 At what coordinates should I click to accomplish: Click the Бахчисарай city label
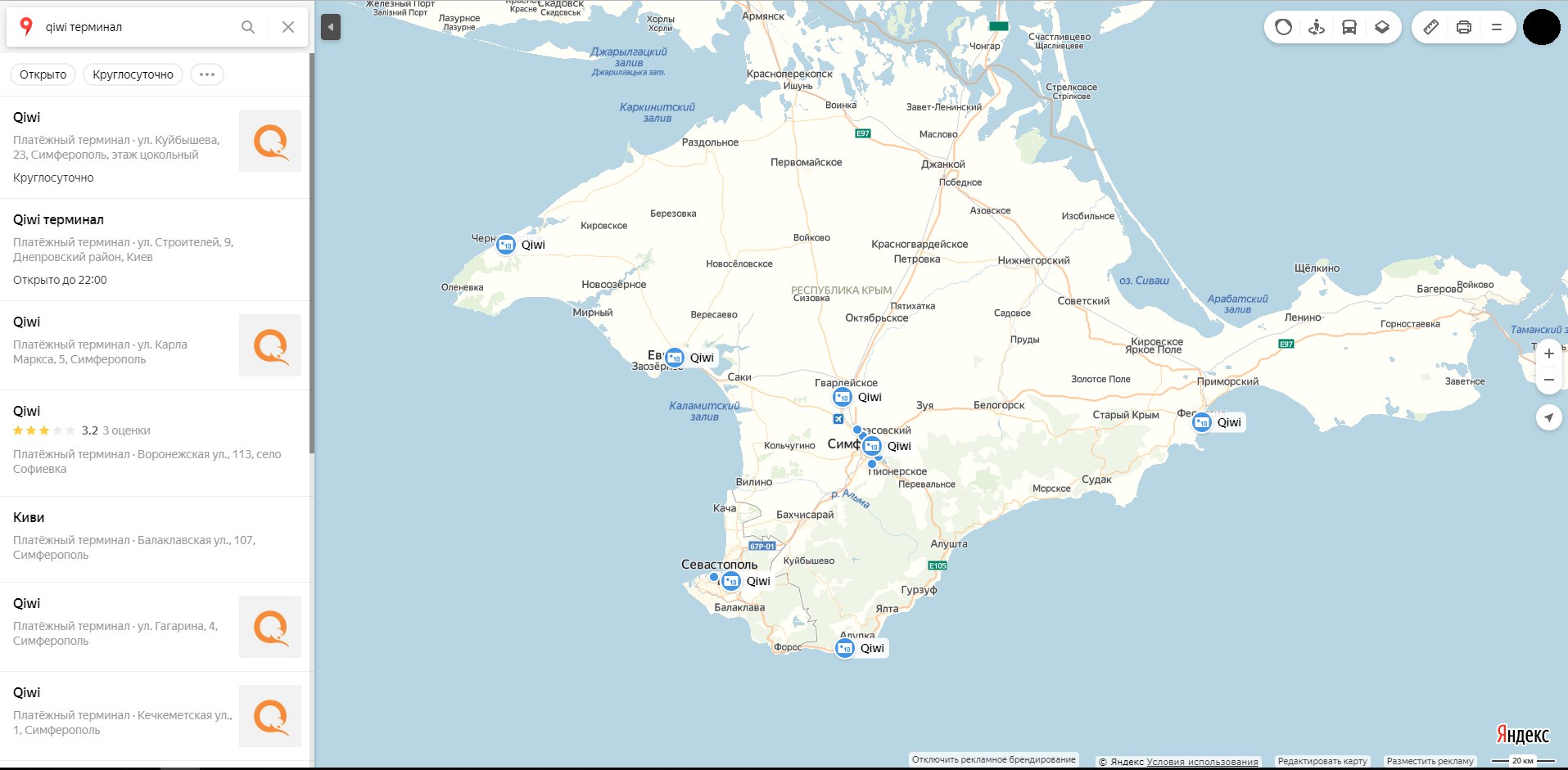point(805,515)
